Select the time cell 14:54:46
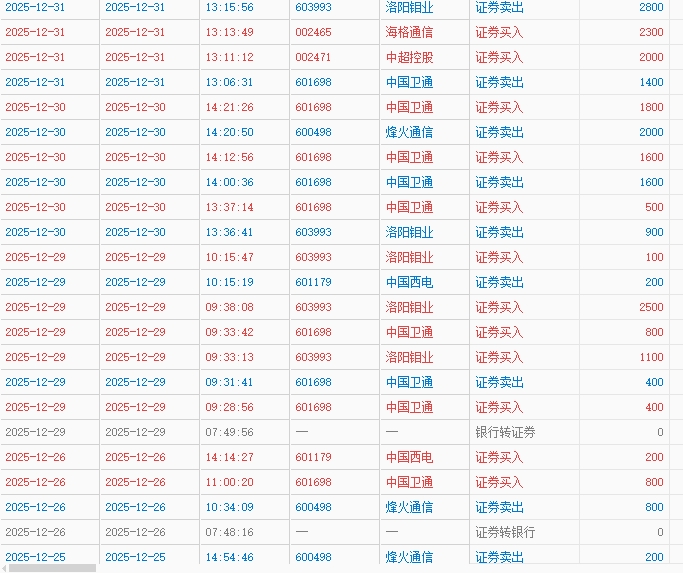This screenshot has height=573, width=683. pyautogui.click(x=230, y=557)
